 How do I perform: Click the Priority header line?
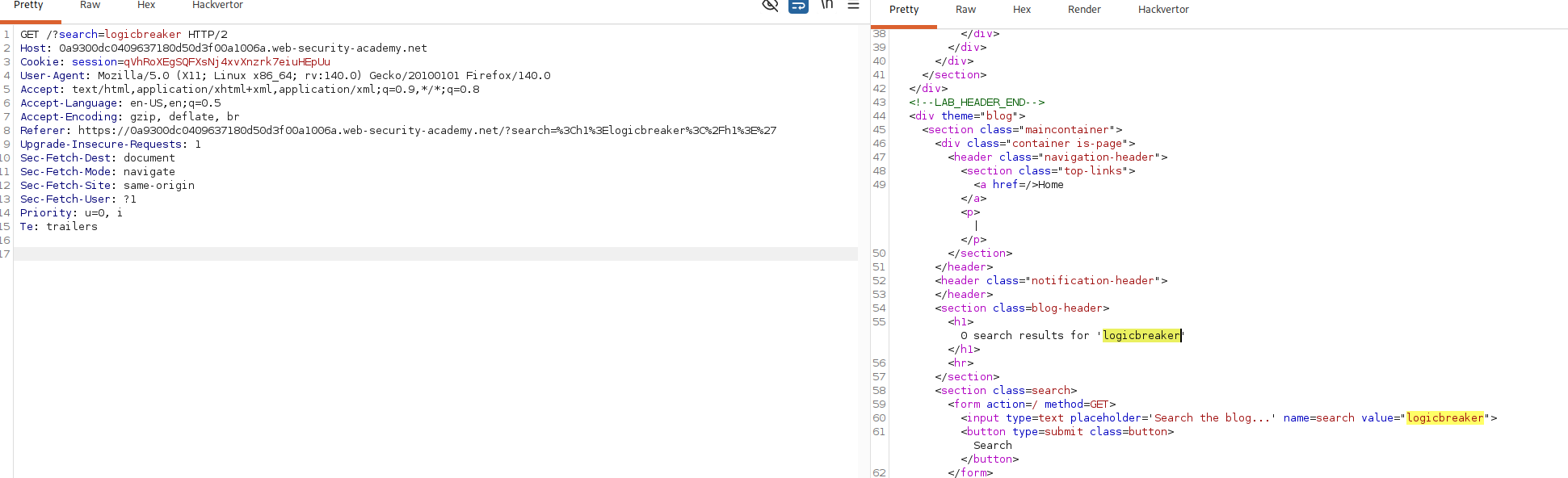point(71,213)
